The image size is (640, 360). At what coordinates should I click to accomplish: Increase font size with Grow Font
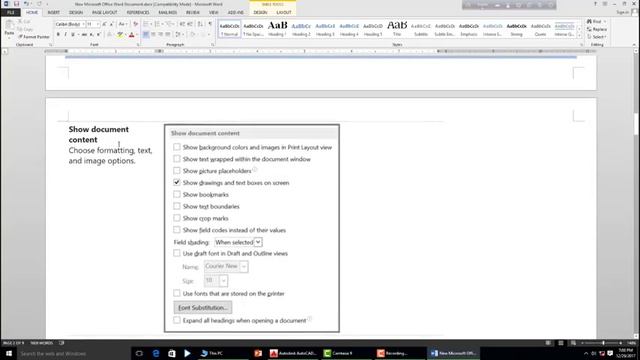104,24
